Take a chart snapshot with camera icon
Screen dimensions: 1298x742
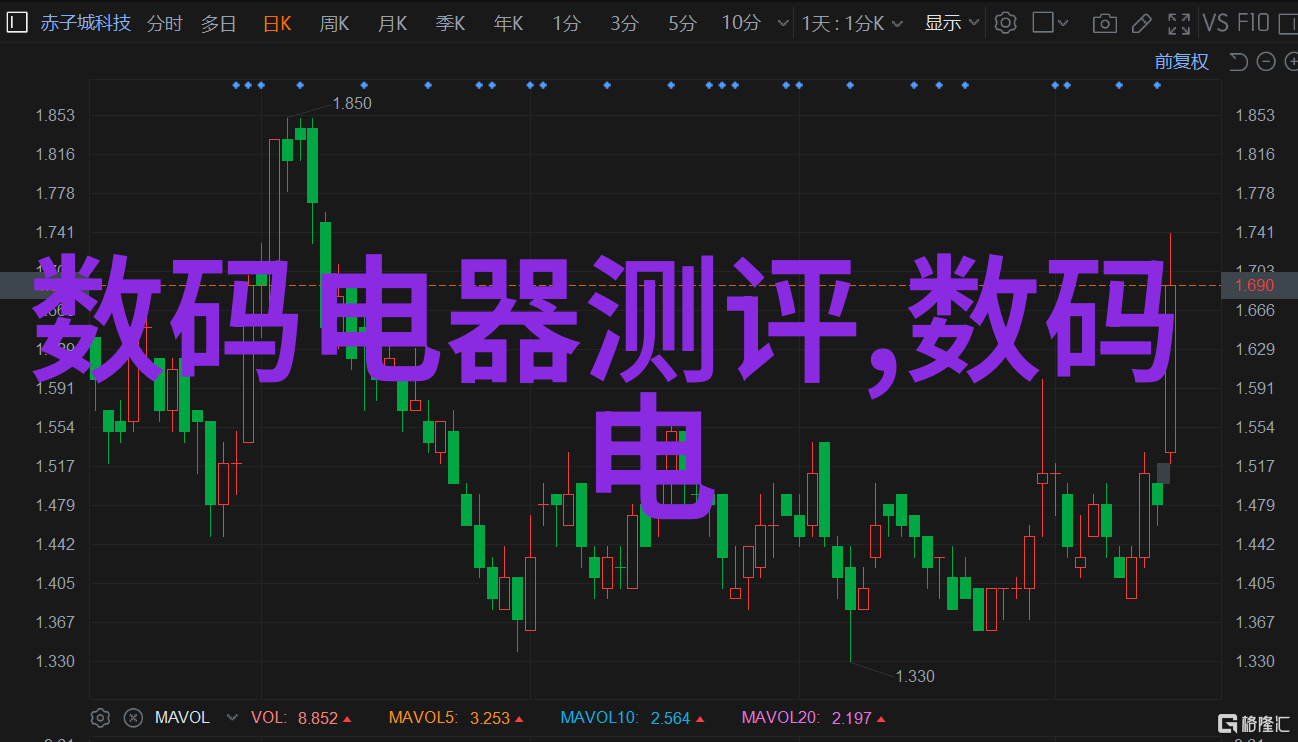click(1104, 23)
